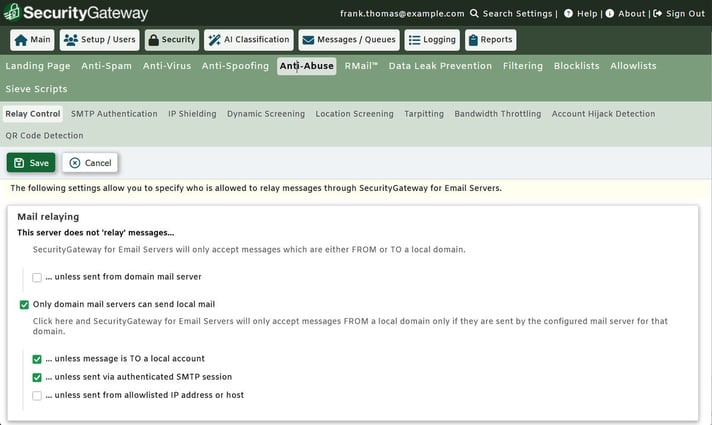Open the Reports menu label
Viewport: 712px width, 425px height.
point(496,40)
